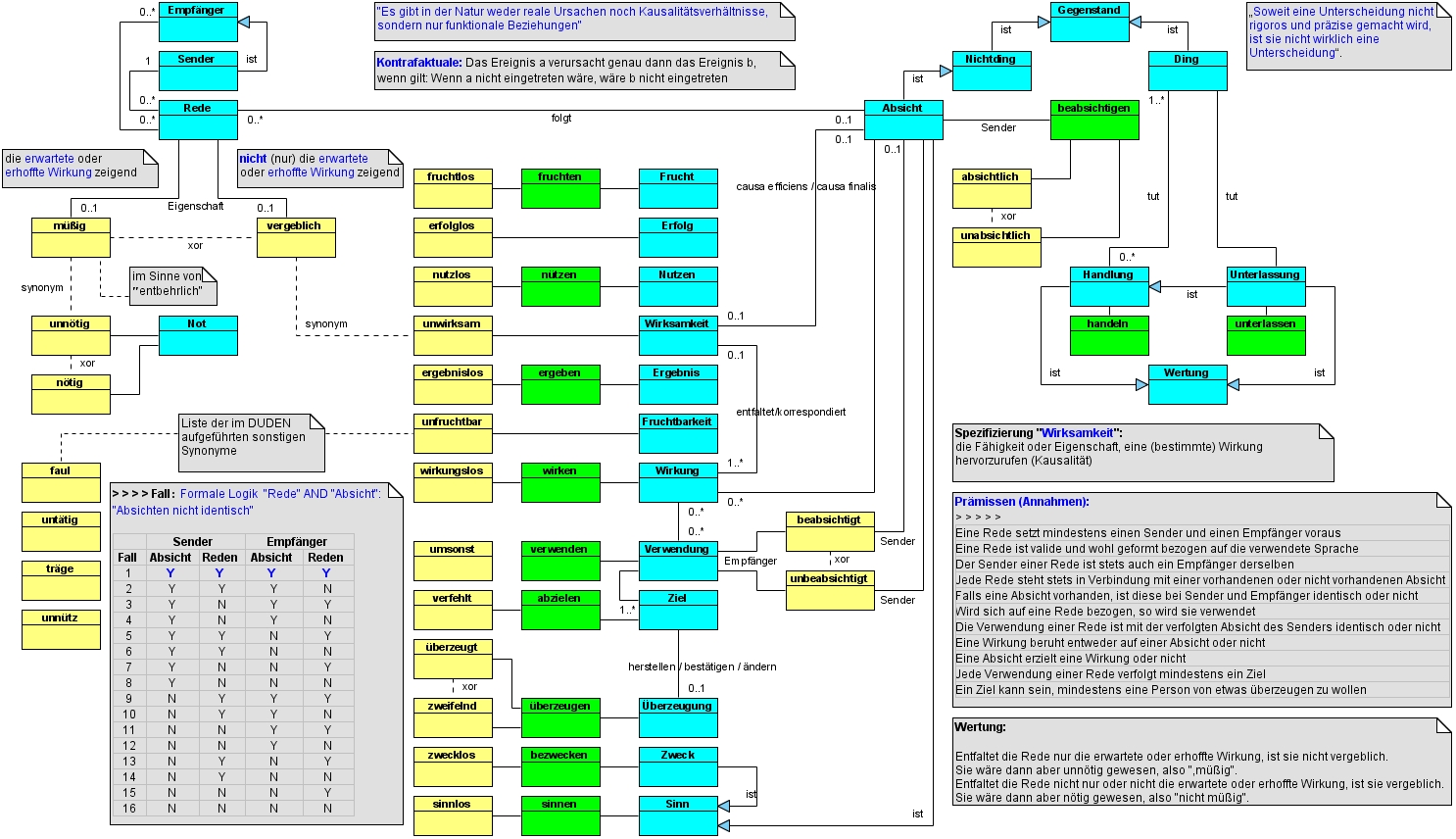Click the cyan "Empfänger" class box
The height and width of the screenshot is (839, 1456).
[198, 22]
